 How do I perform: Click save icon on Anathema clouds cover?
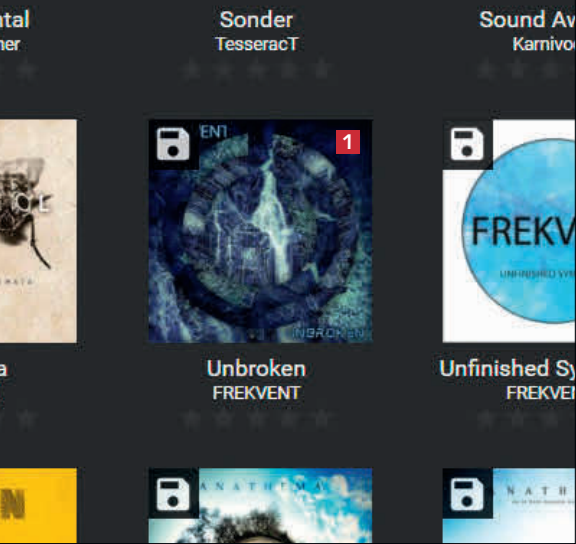click(x=173, y=494)
